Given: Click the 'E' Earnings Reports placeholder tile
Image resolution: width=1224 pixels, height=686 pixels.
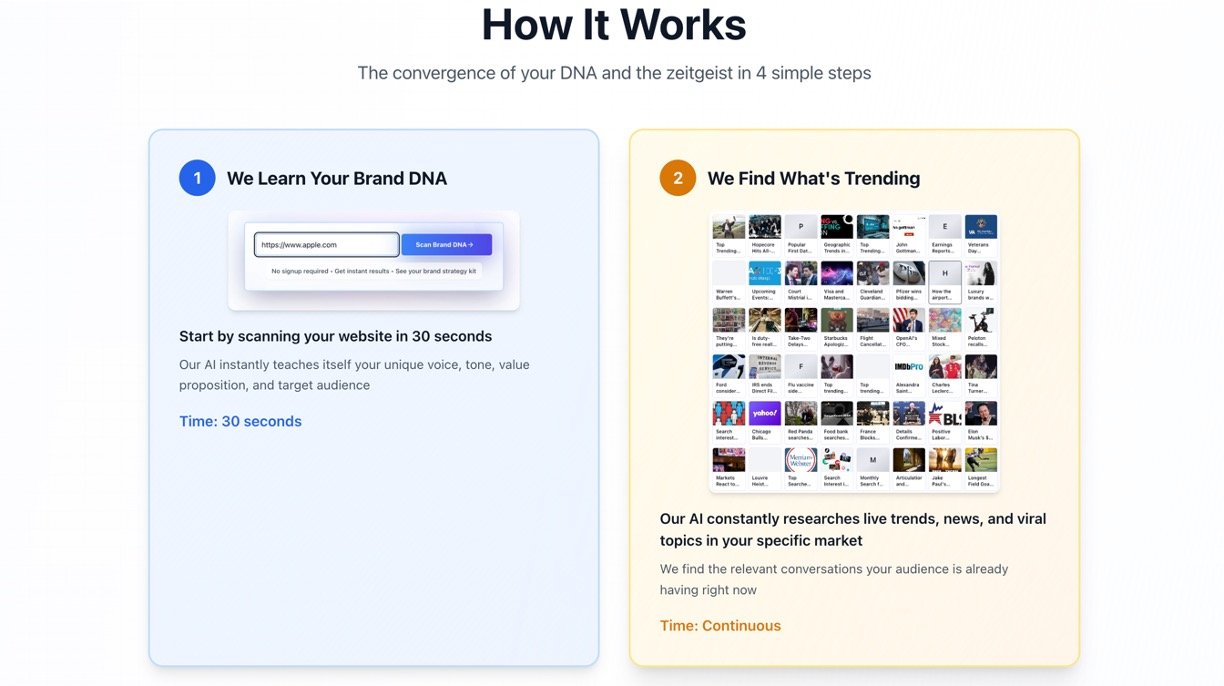Looking at the screenshot, I should click(945, 227).
